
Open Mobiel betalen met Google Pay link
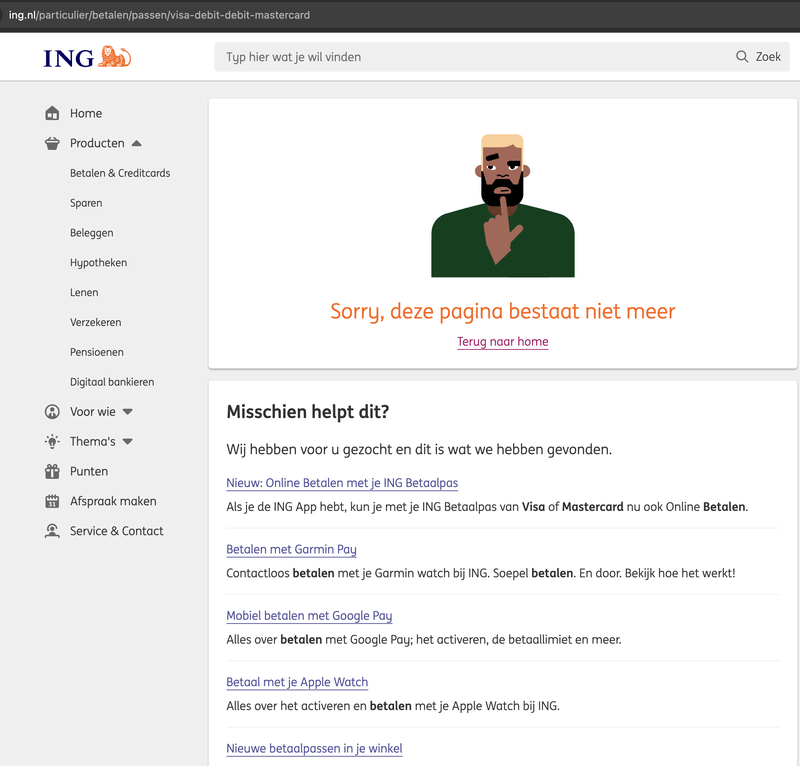point(309,615)
